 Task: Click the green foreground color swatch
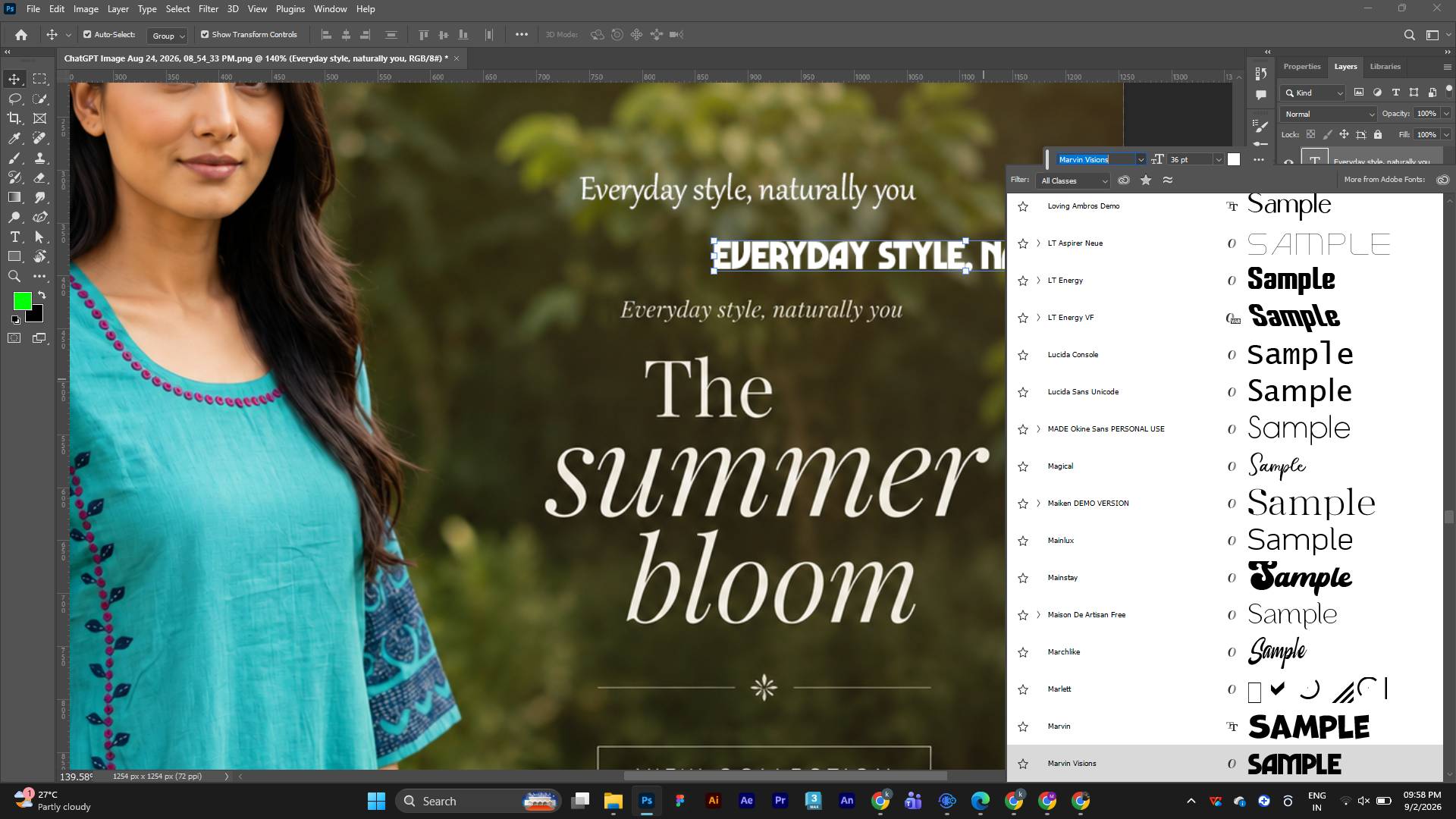click(x=22, y=301)
